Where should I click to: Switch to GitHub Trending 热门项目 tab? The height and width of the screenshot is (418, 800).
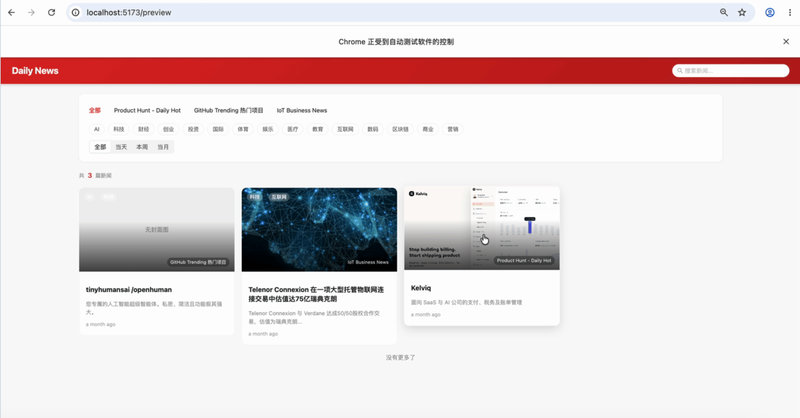click(228, 110)
